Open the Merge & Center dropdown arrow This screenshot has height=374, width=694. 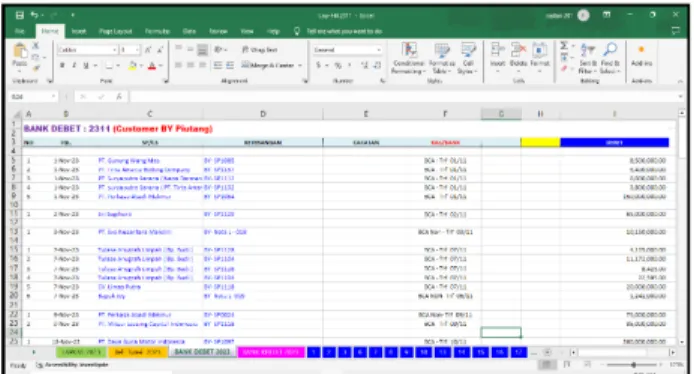point(300,66)
